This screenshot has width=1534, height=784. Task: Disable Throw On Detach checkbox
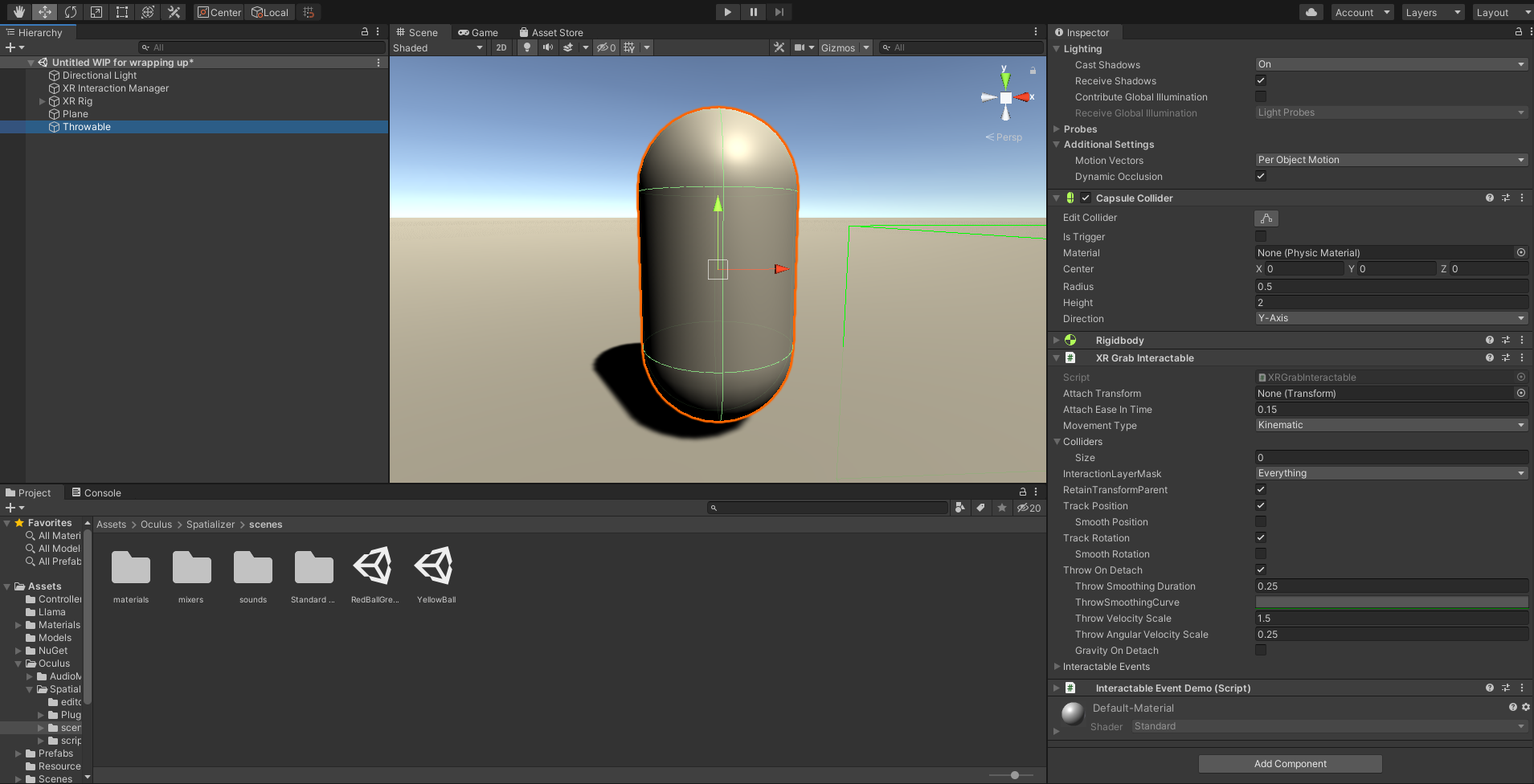click(x=1261, y=570)
